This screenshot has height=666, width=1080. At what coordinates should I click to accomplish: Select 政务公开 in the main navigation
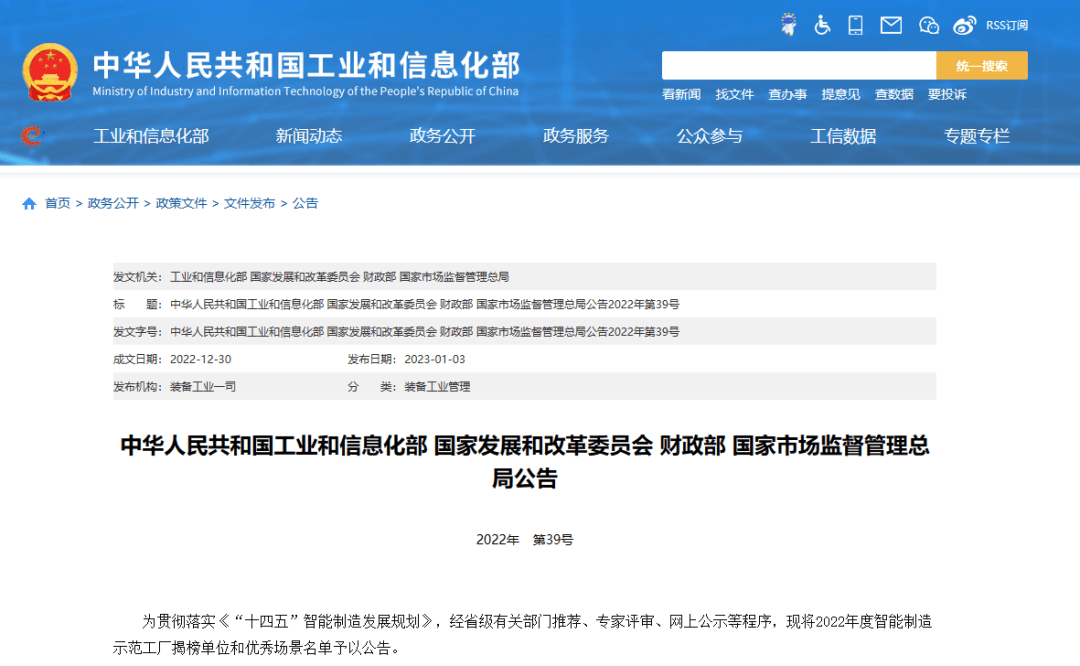coord(442,136)
